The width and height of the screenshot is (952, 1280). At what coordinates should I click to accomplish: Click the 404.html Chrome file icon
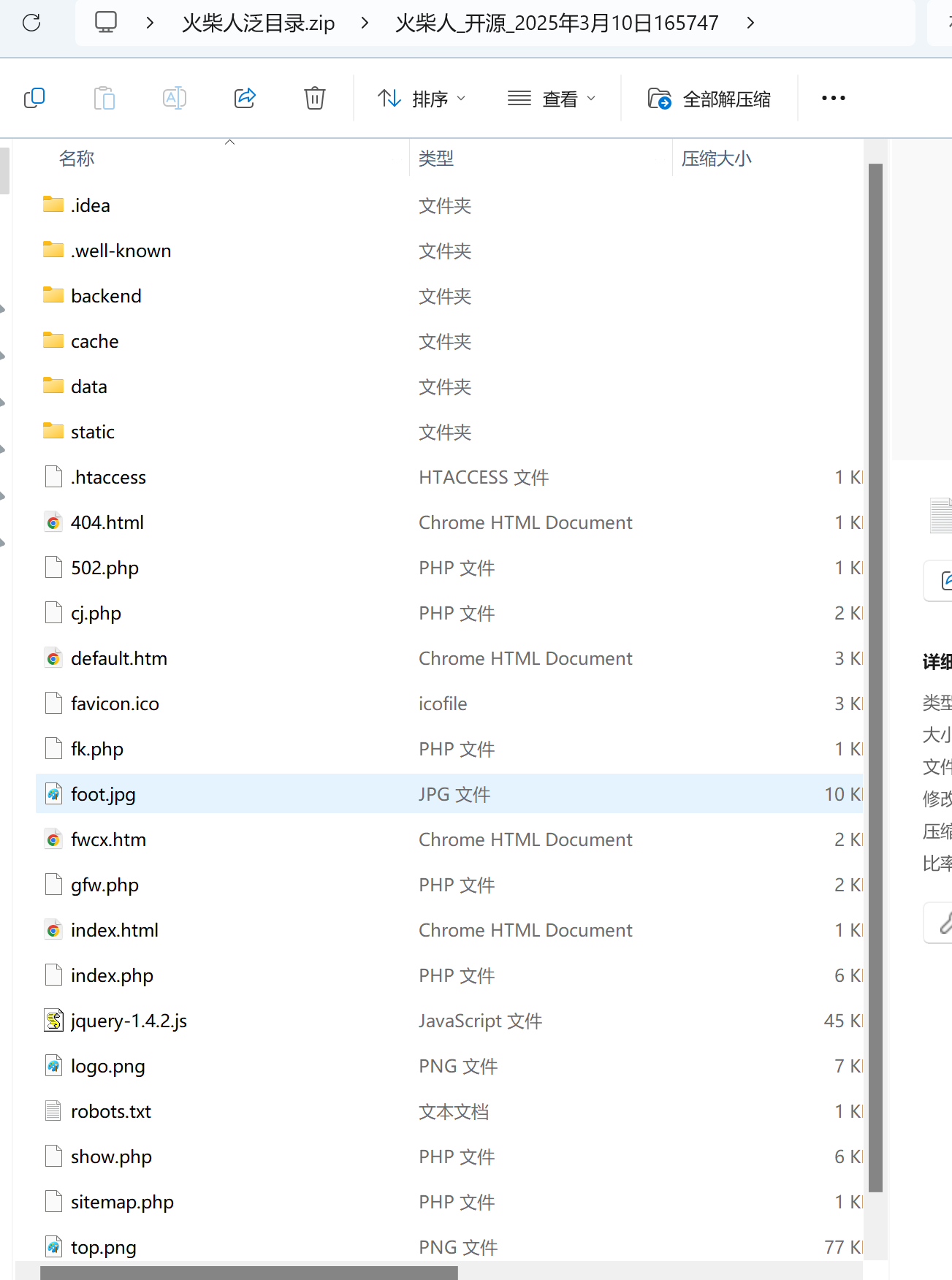point(53,522)
